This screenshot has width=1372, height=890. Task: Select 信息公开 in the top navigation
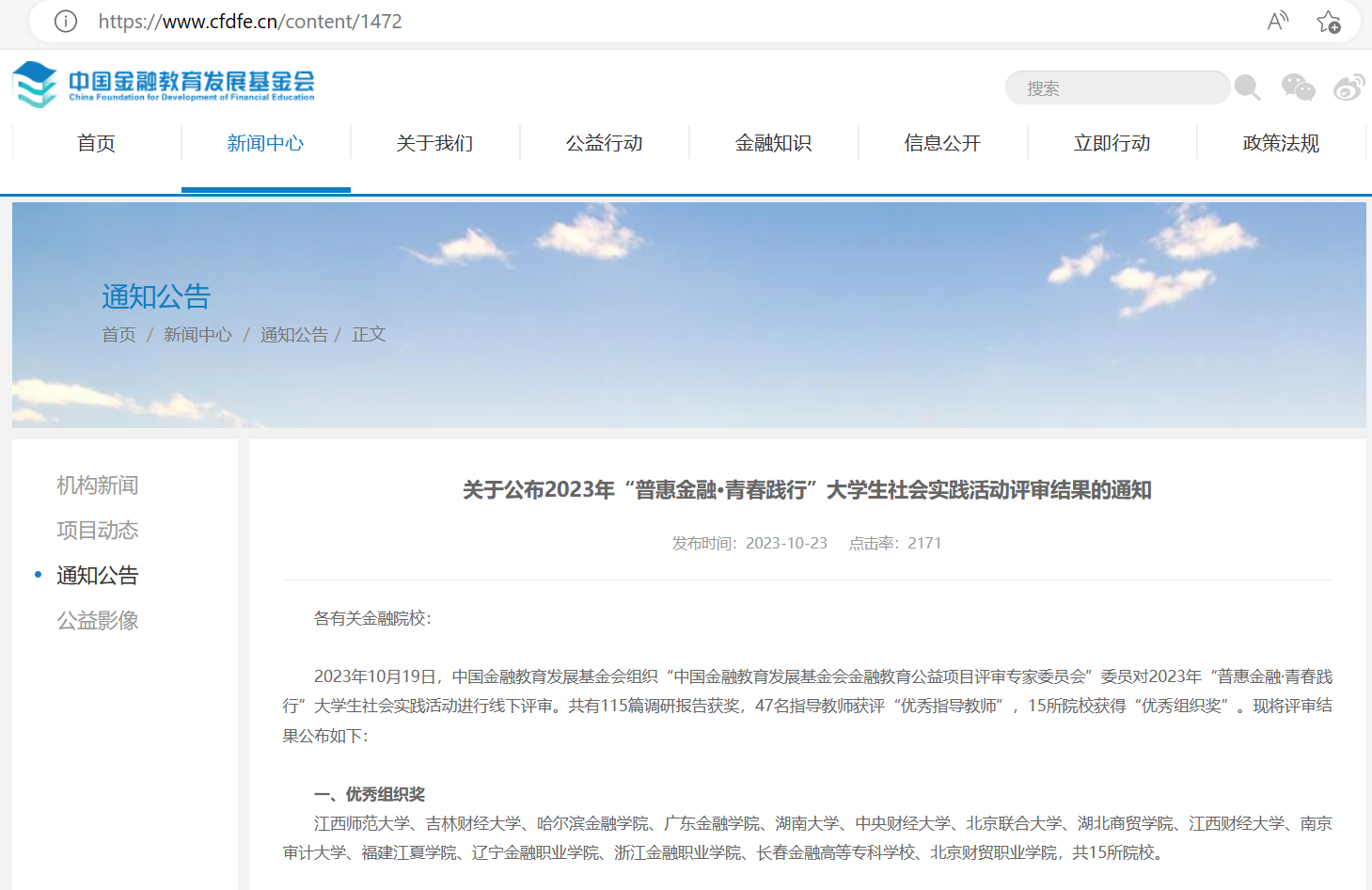pyautogui.click(x=942, y=143)
